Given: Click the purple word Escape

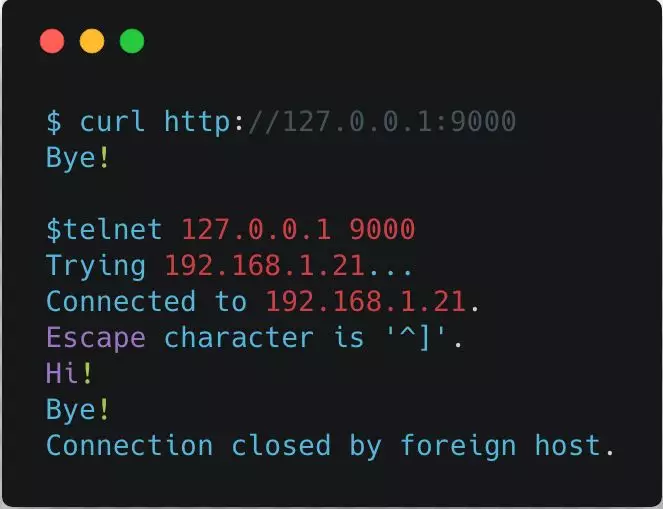Looking at the screenshot, I should coord(96,338).
